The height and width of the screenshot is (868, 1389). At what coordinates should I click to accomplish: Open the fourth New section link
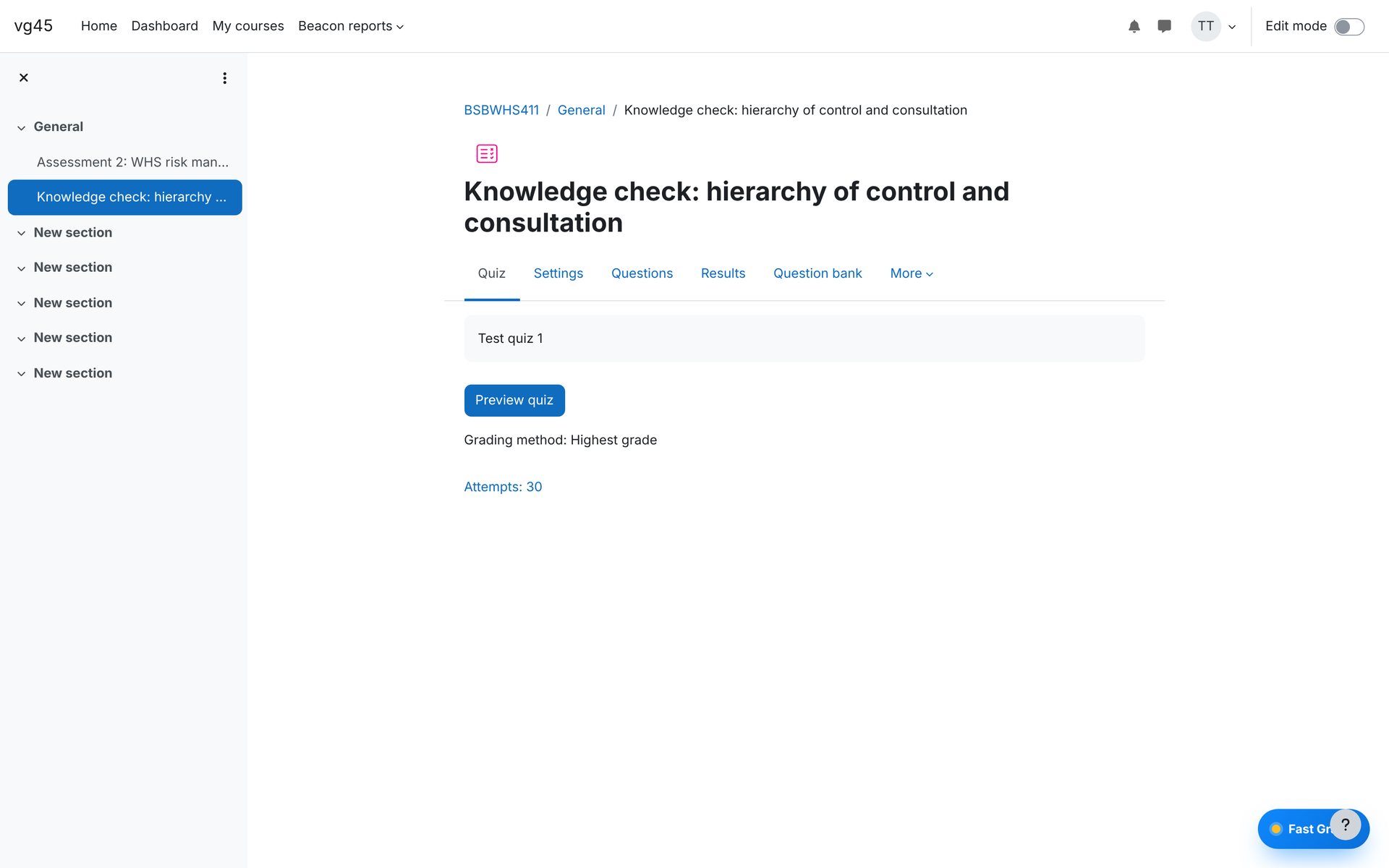pyautogui.click(x=72, y=338)
